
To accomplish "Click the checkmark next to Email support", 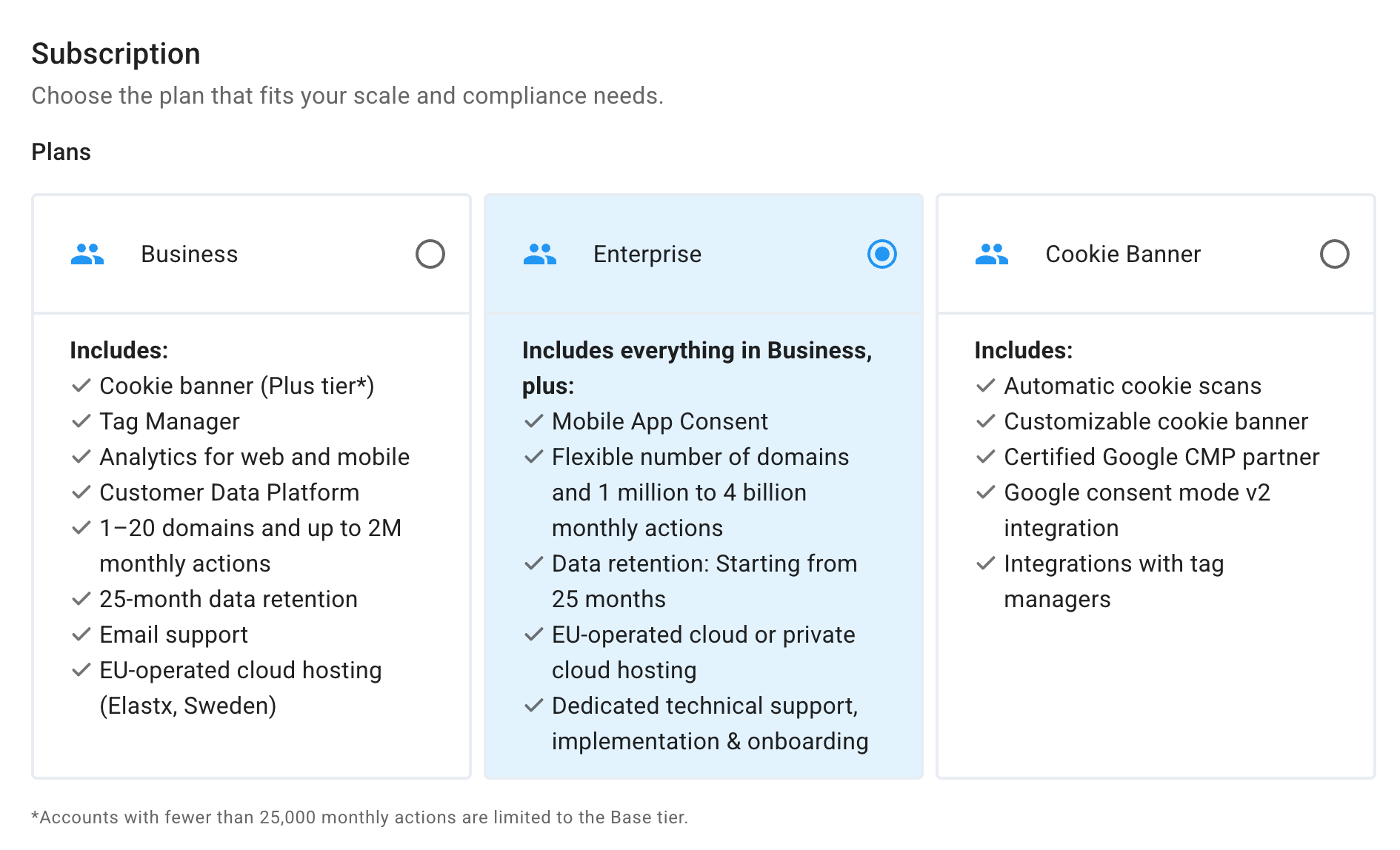I will (x=81, y=635).
